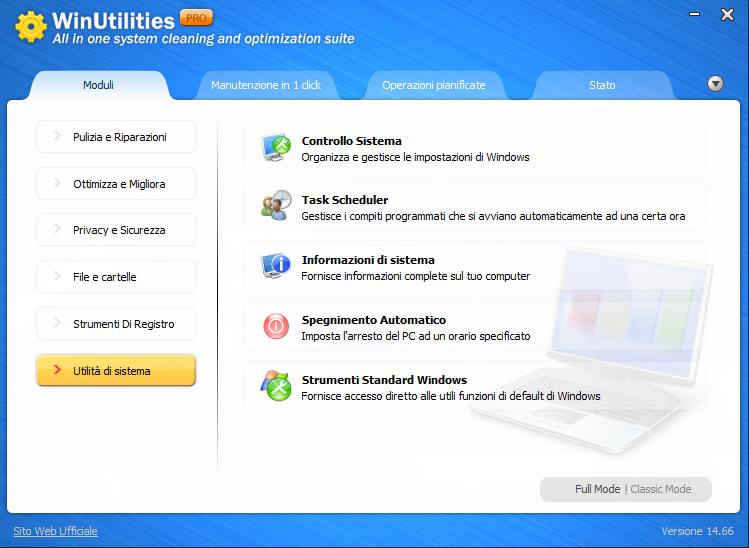Click the chevron beside Ottimizza e Migliora
This screenshot has height=548, width=749.
(57, 183)
